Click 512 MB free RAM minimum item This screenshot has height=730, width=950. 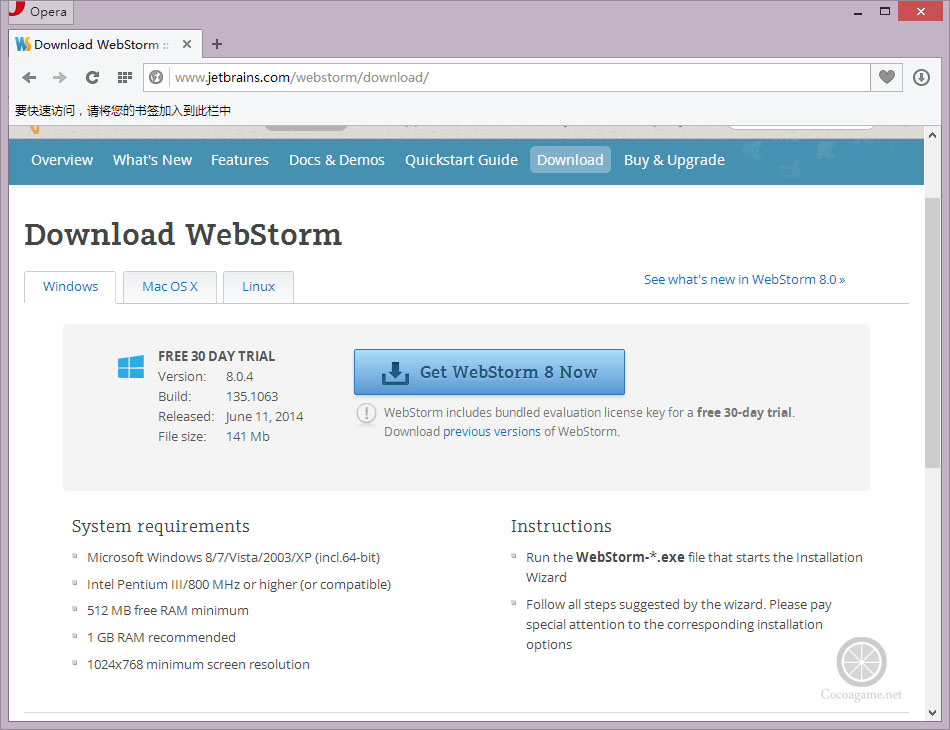tap(168, 610)
